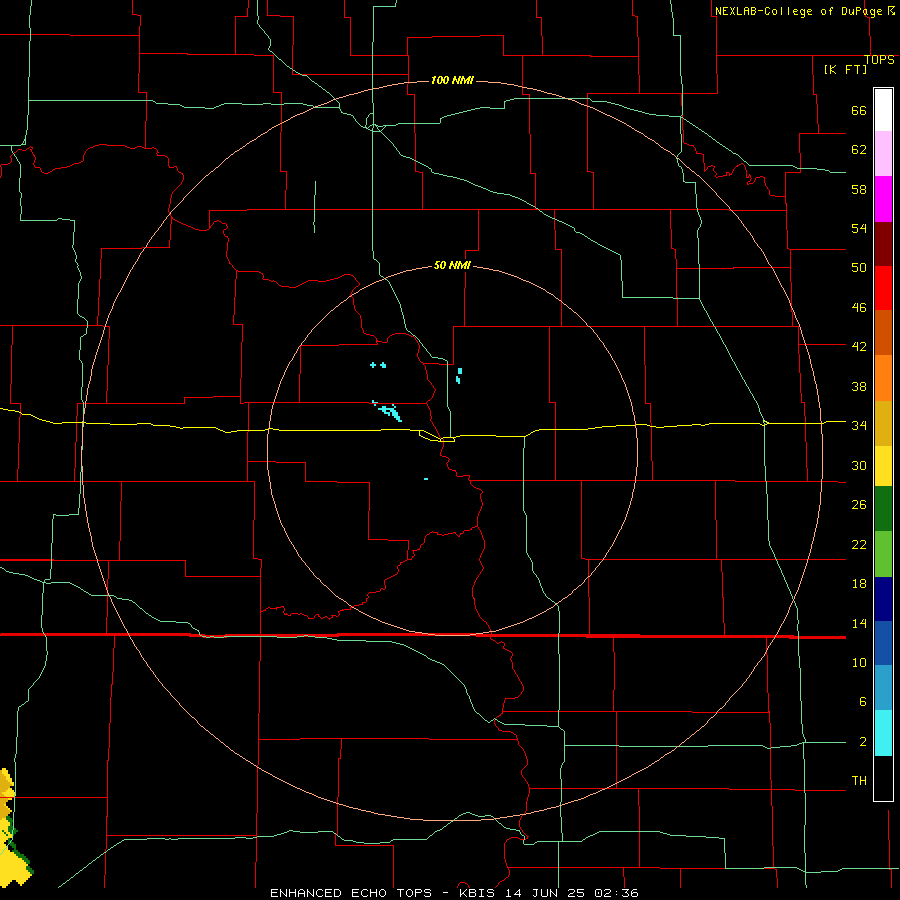
Task: Click the dark red 54 kft swatch
Action: pos(883,243)
